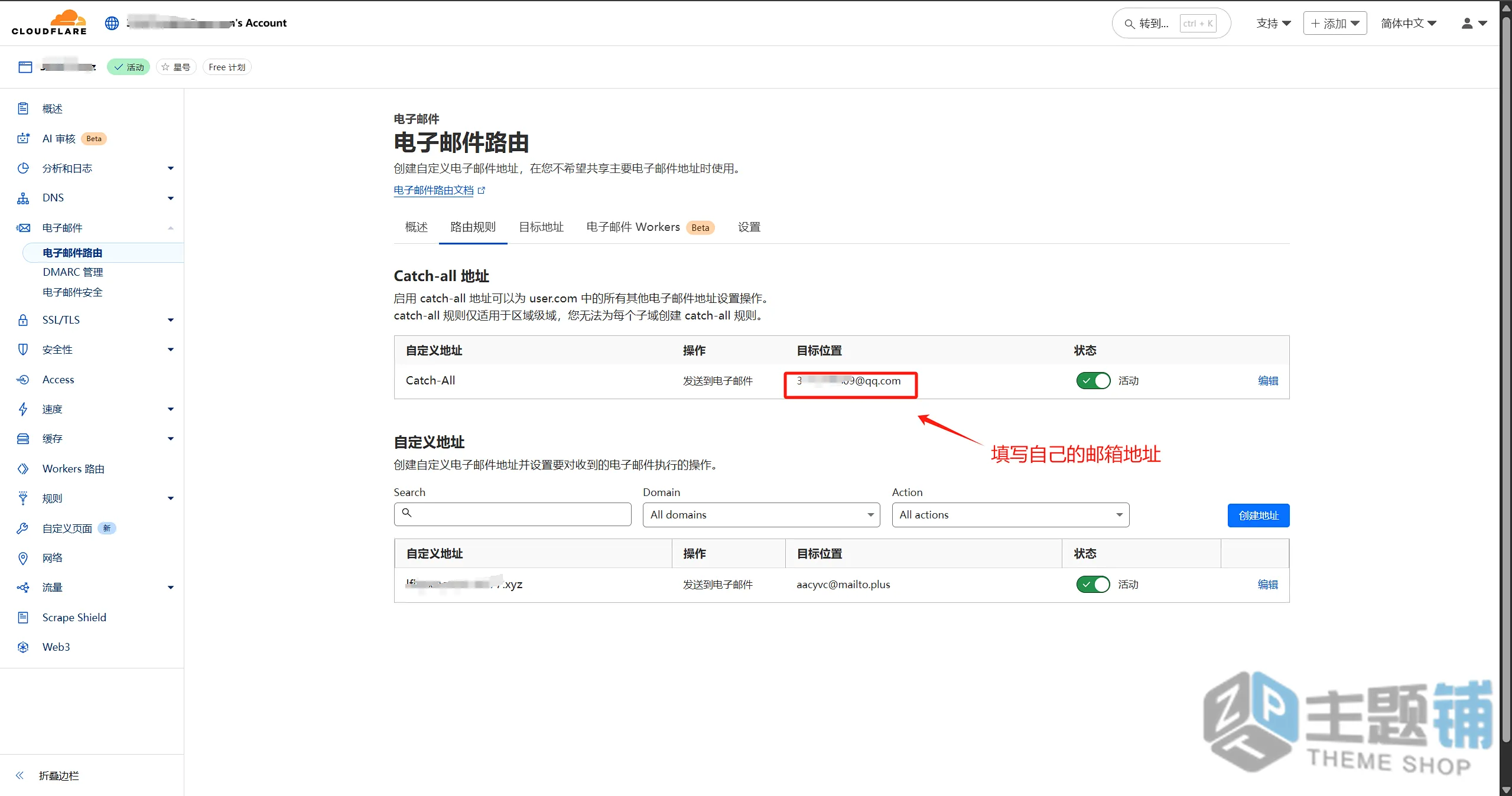Click the Scrape Shield document icon
1512x796 pixels.
pos(23,617)
